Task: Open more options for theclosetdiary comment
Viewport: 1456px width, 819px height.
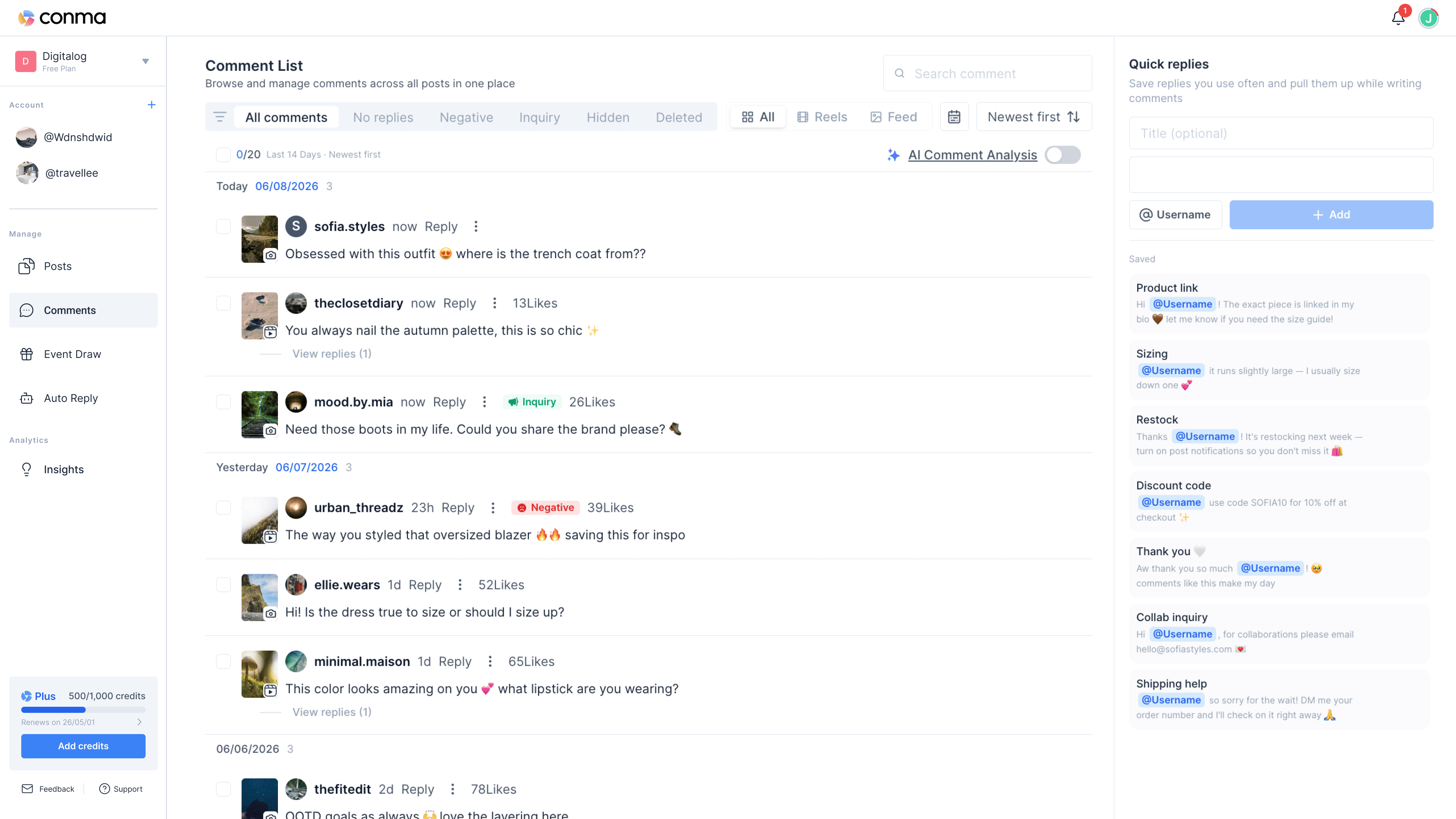Action: pos(494,303)
